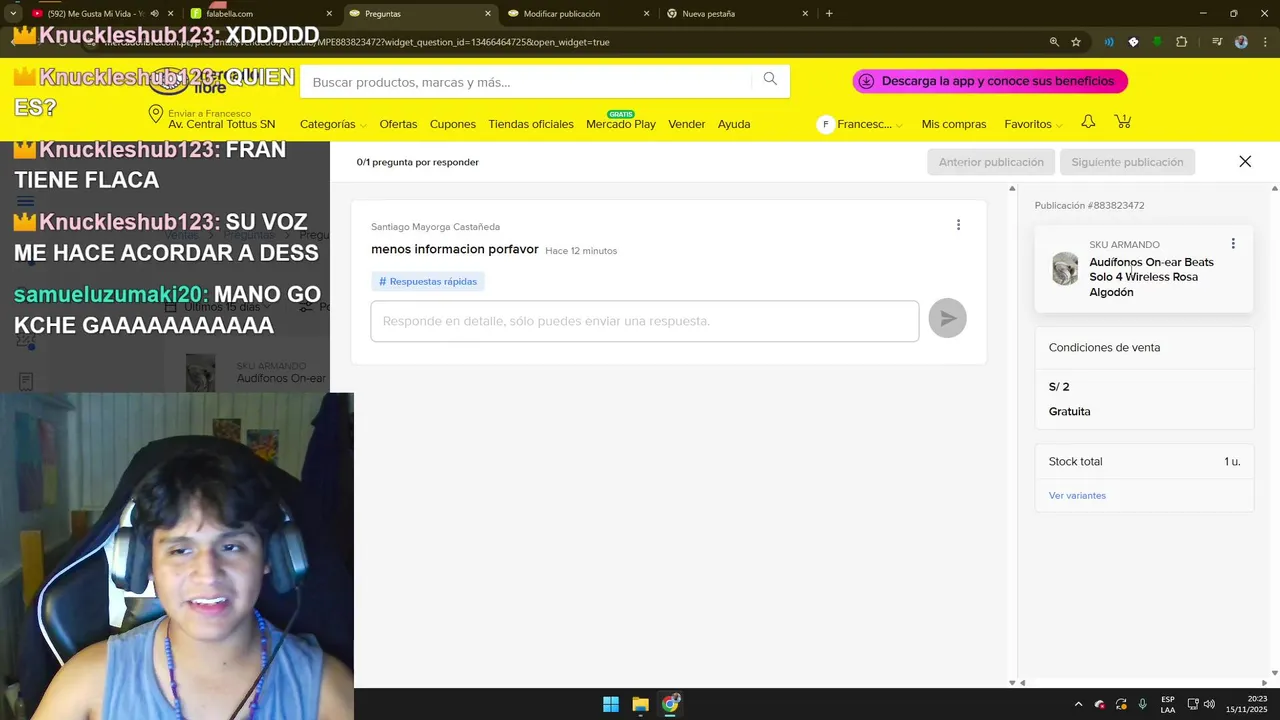Expand the Favoritos dropdown
1280x720 pixels.
pyautogui.click(x=1034, y=124)
